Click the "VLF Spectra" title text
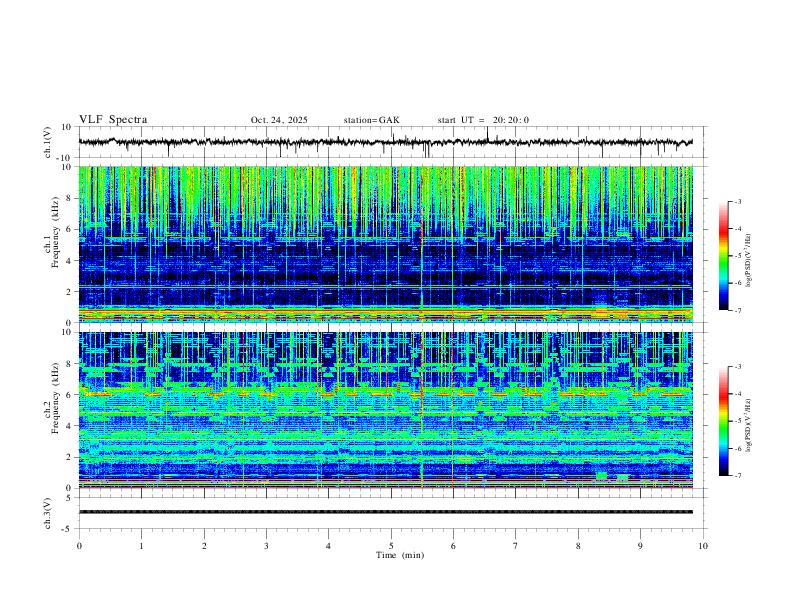 [x=113, y=120]
